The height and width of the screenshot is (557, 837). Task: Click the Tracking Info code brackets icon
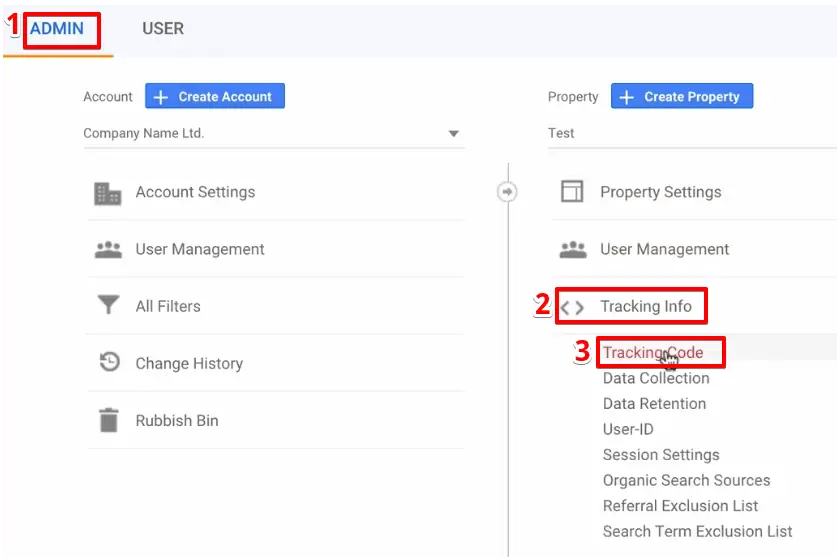[572, 308]
